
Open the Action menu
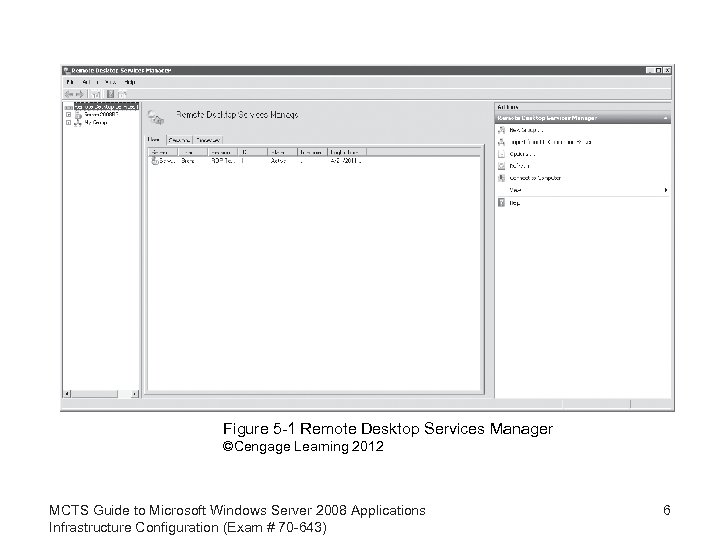pyautogui.click(x=90, y=82)
